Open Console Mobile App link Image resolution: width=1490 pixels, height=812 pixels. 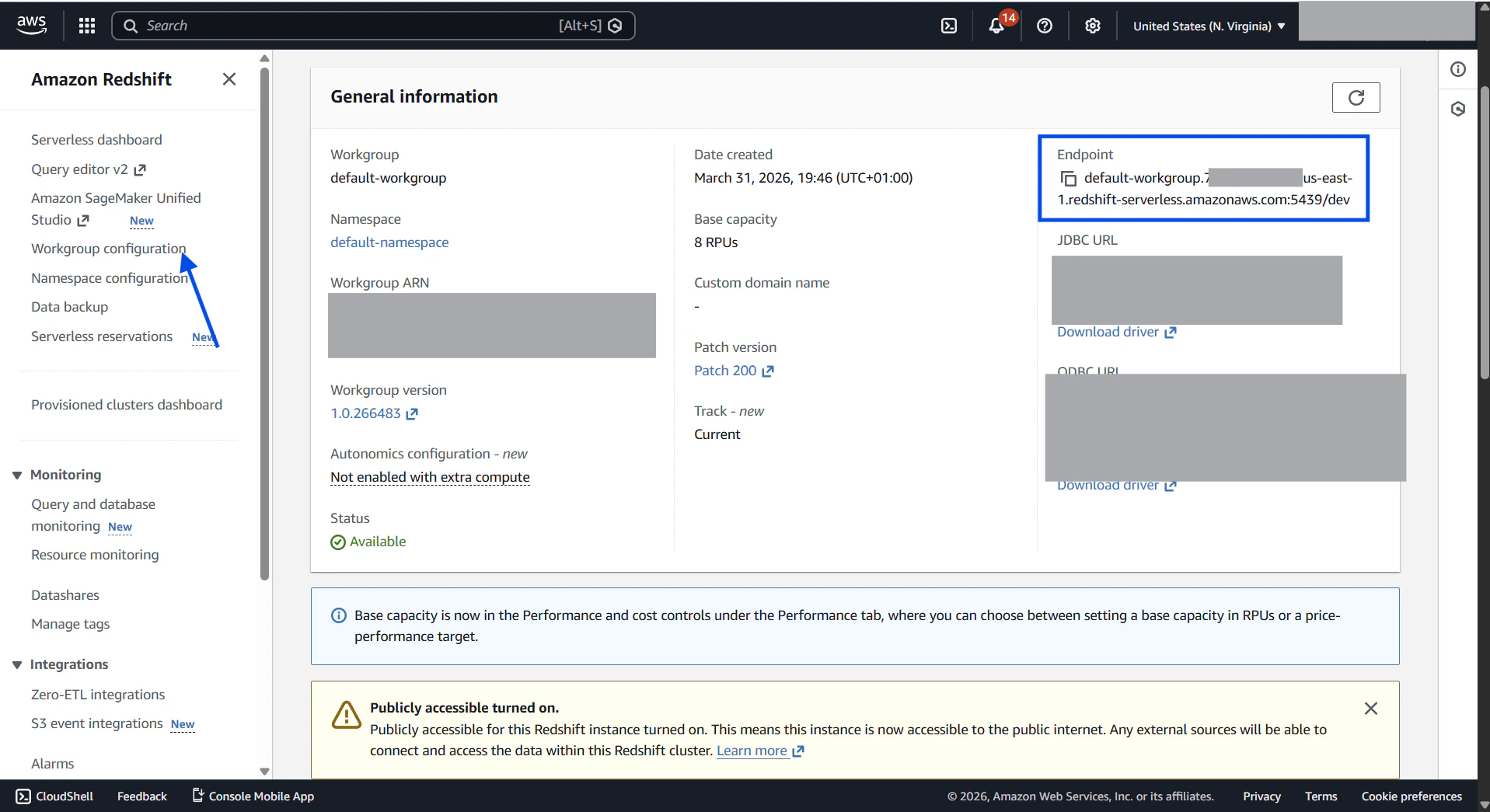(253, 796)
